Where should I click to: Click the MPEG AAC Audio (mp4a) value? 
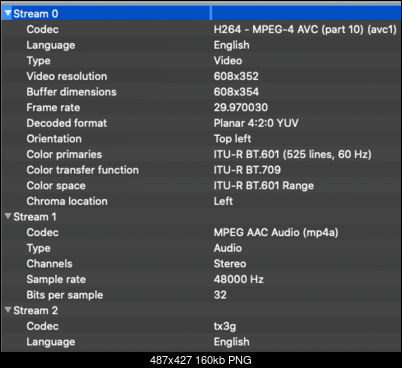click(x=276, y=232)
